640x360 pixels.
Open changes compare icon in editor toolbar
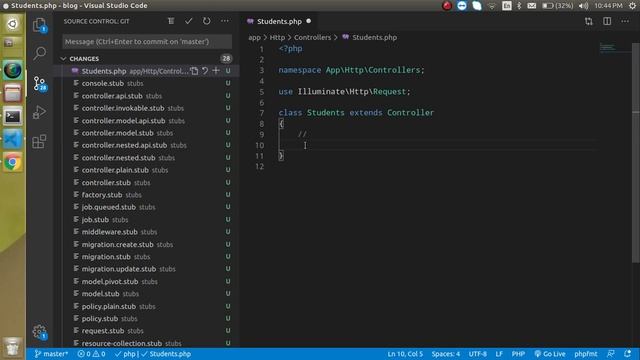pos(589,21)
